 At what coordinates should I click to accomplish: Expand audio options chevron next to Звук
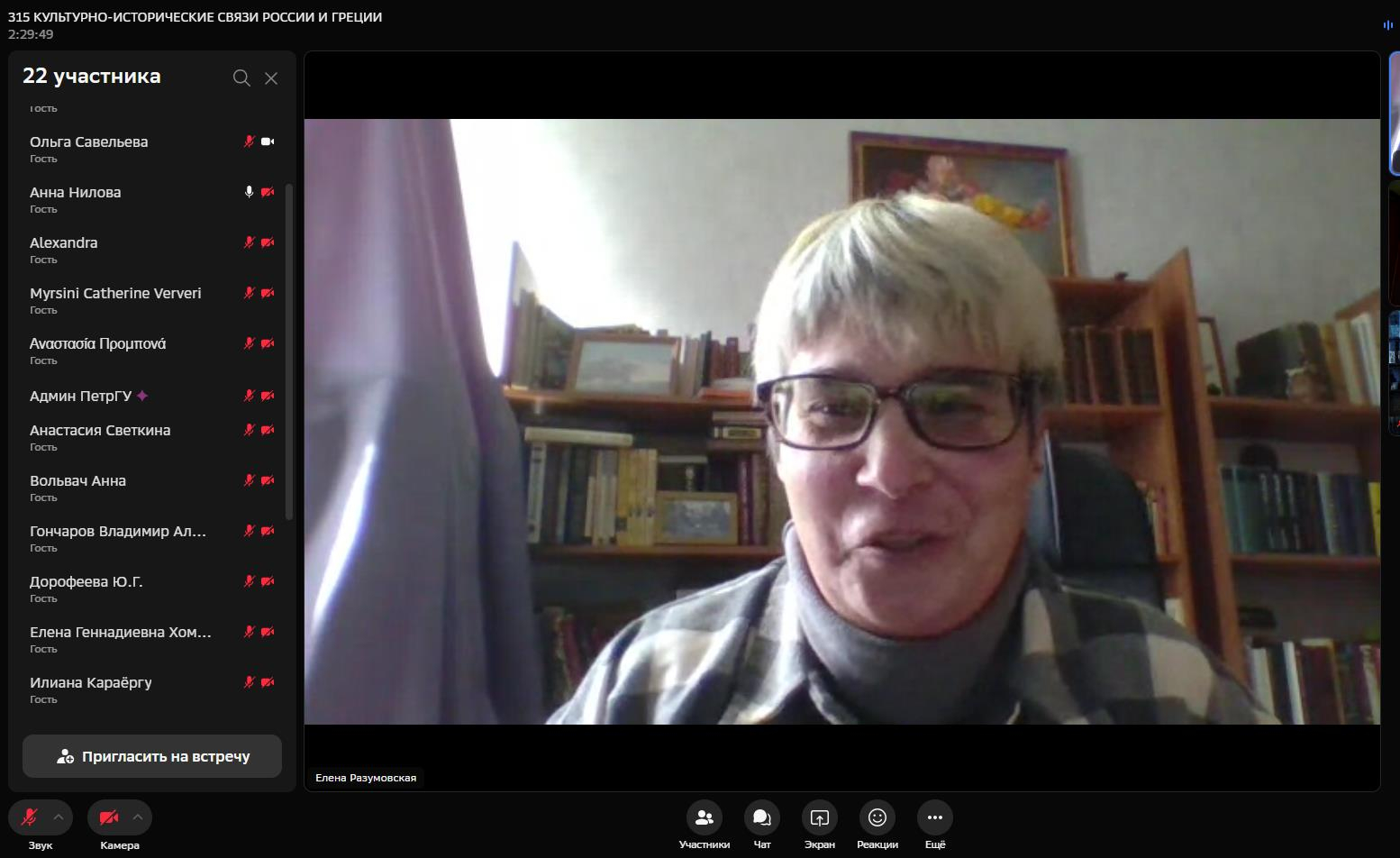59,817
